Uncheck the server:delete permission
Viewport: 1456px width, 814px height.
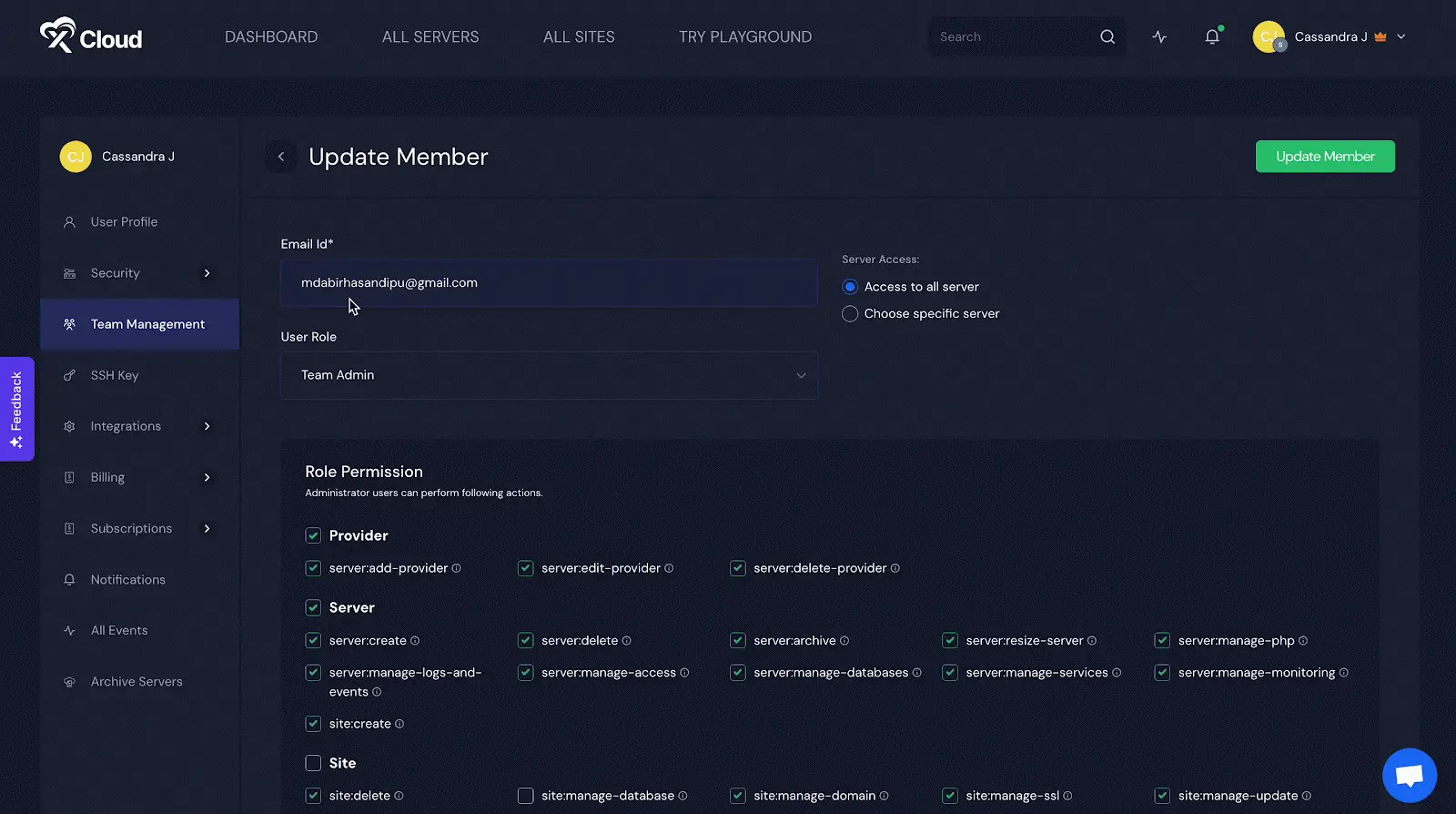coord(525,641)
